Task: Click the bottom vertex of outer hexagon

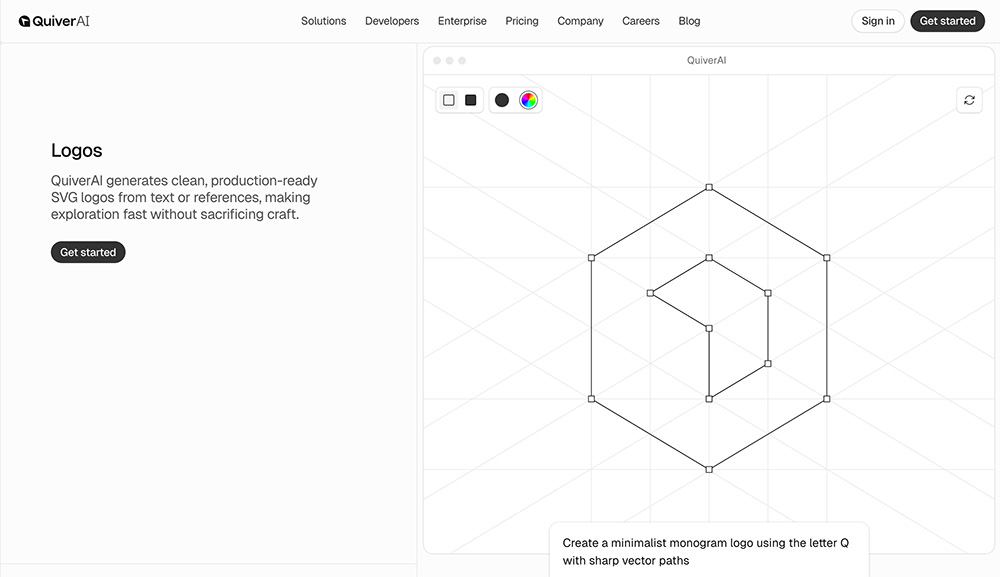Action: (x=709, y=469)
